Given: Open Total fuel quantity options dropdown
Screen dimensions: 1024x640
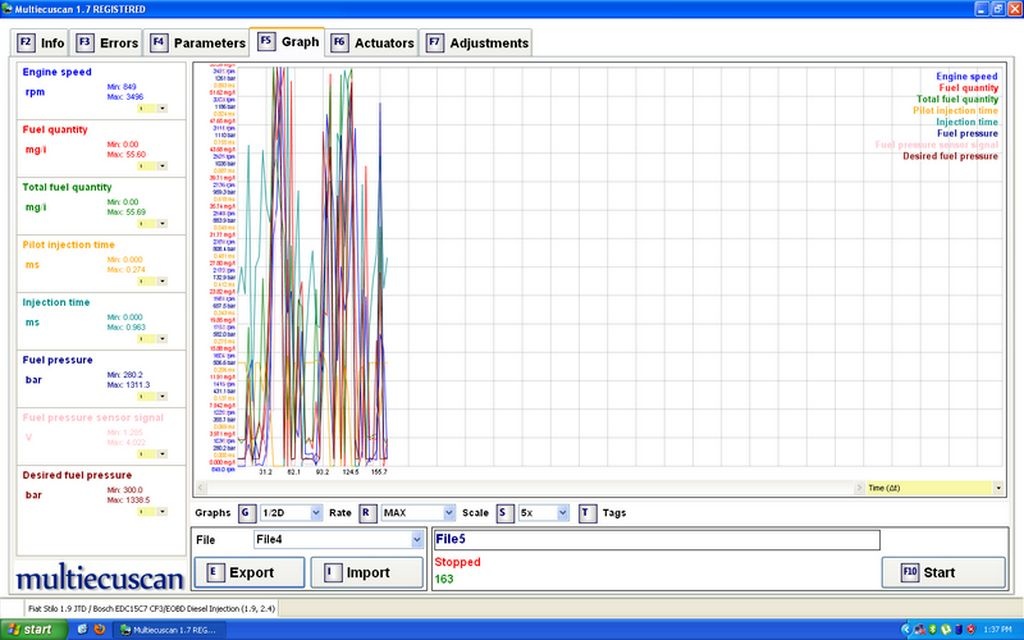Looking at the screenshot, I should [x=162, y=223].
